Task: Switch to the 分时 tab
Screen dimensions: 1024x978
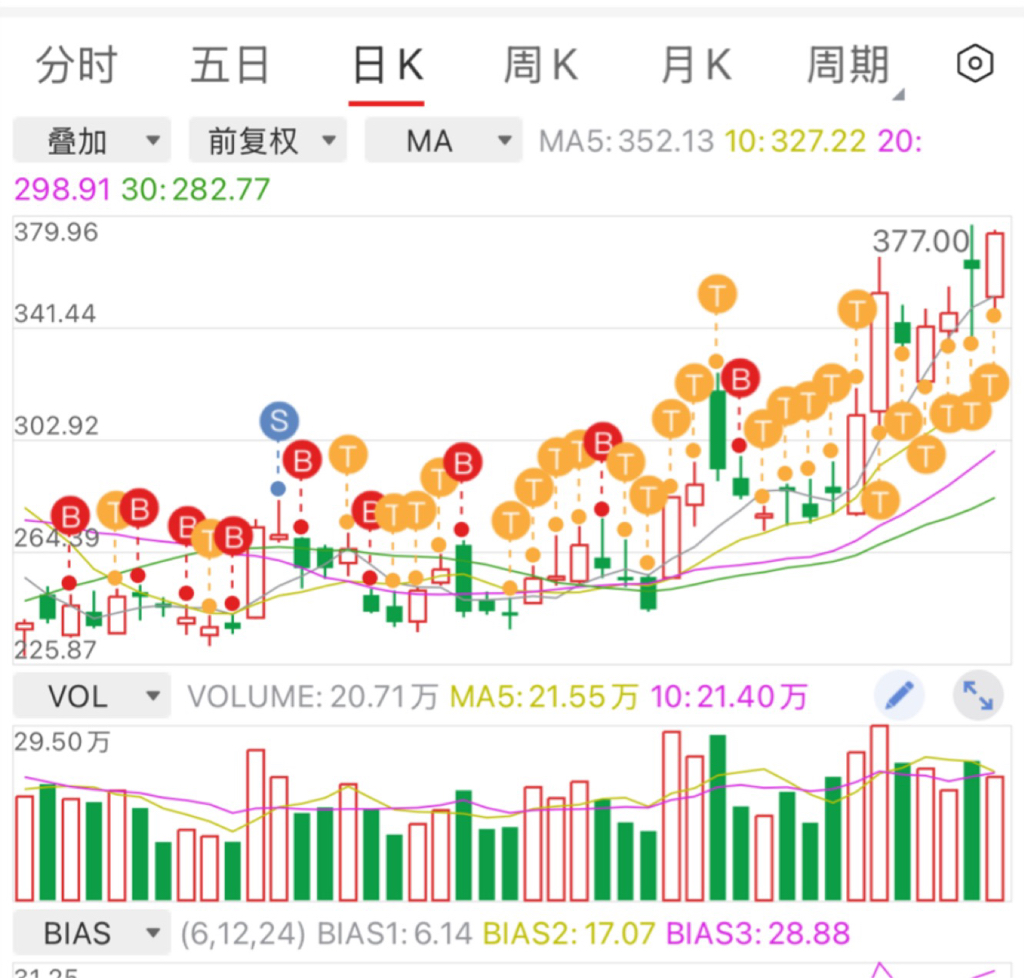Action: click(x=76, y=65)
